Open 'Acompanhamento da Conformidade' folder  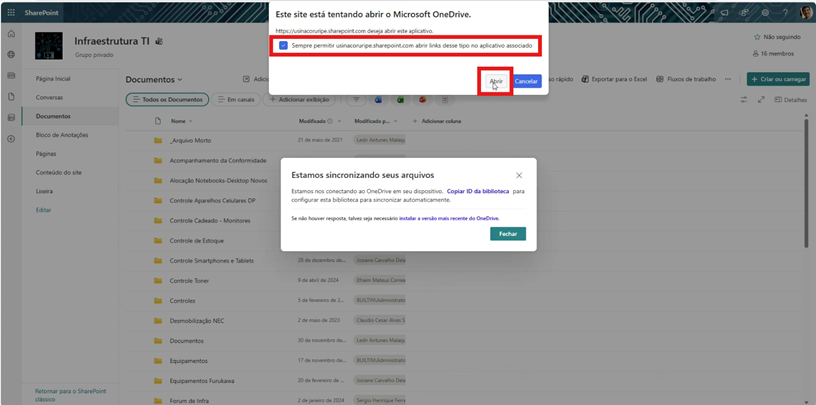click(218, 160)
